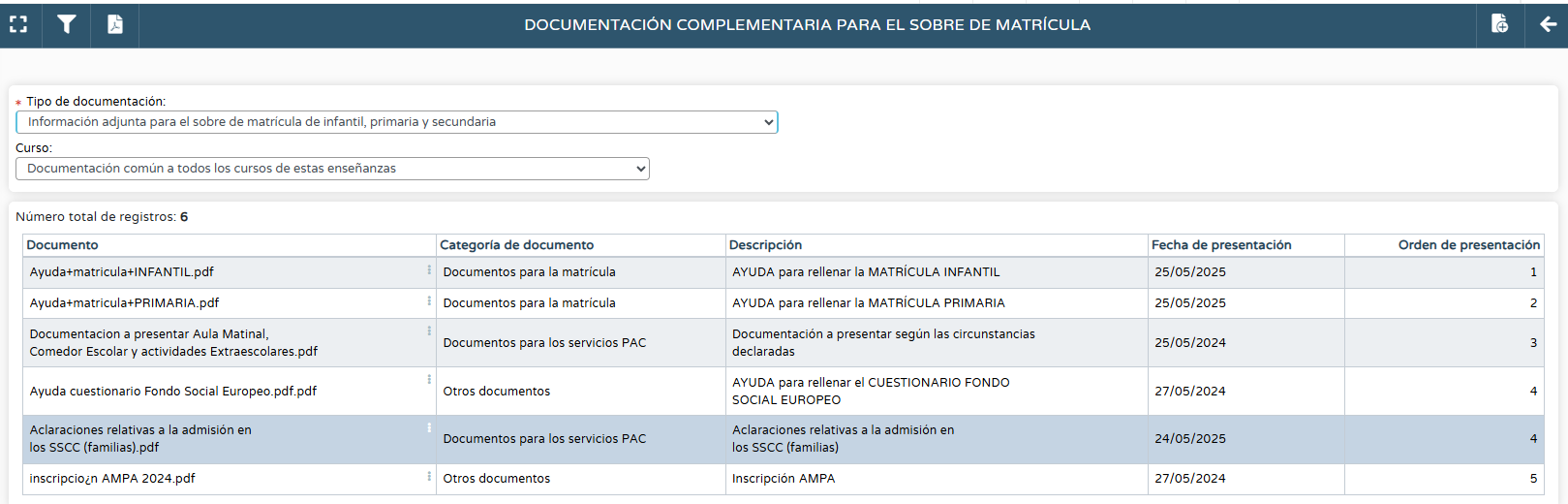This screenshot has height=504, width=1568.
Task: Go back with the arrow icon
Action: 1548,24
